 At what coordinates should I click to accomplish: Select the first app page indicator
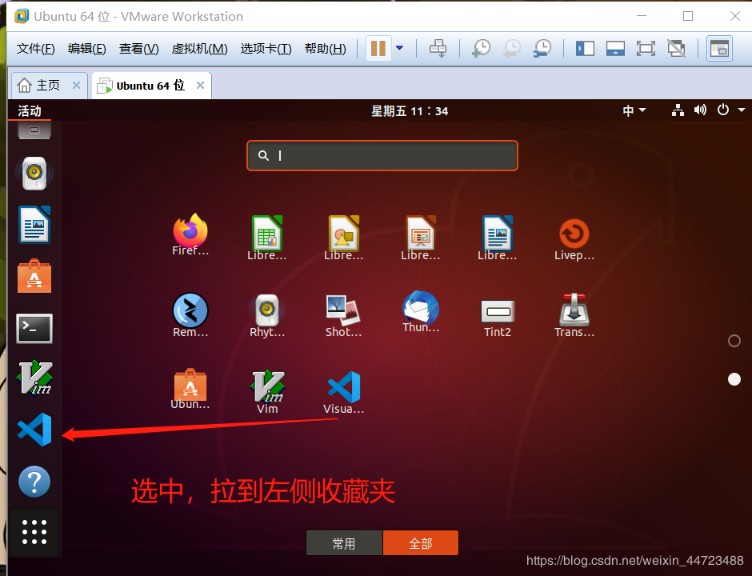coord(734,341)
